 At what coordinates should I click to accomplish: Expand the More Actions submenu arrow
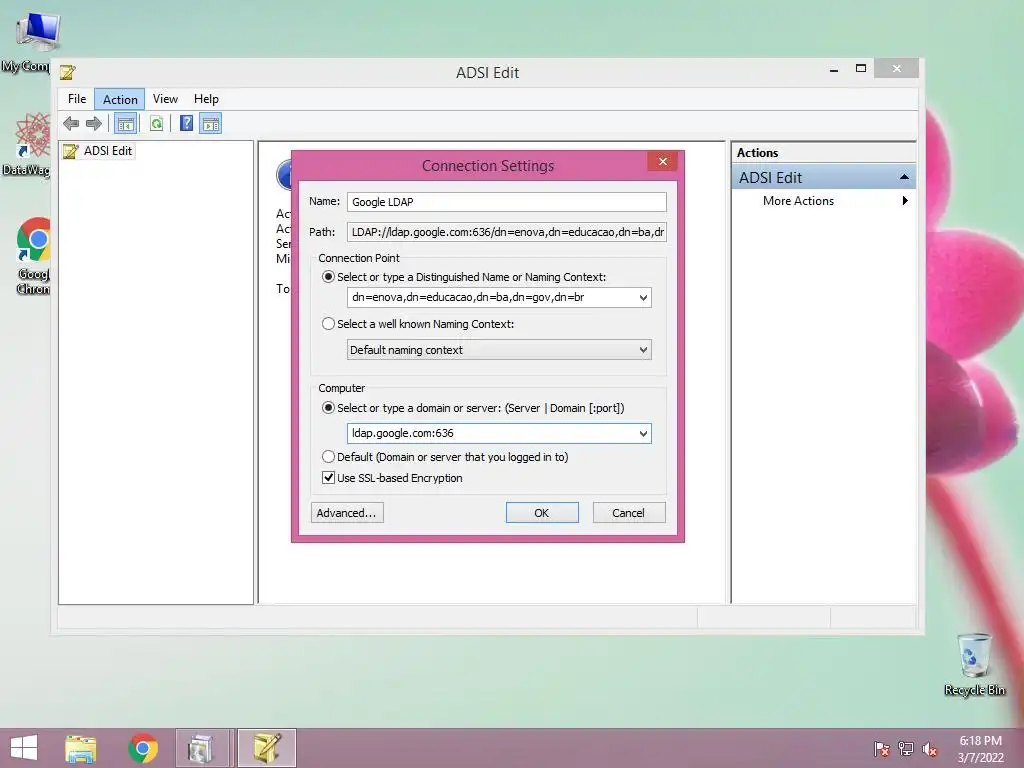905,200
